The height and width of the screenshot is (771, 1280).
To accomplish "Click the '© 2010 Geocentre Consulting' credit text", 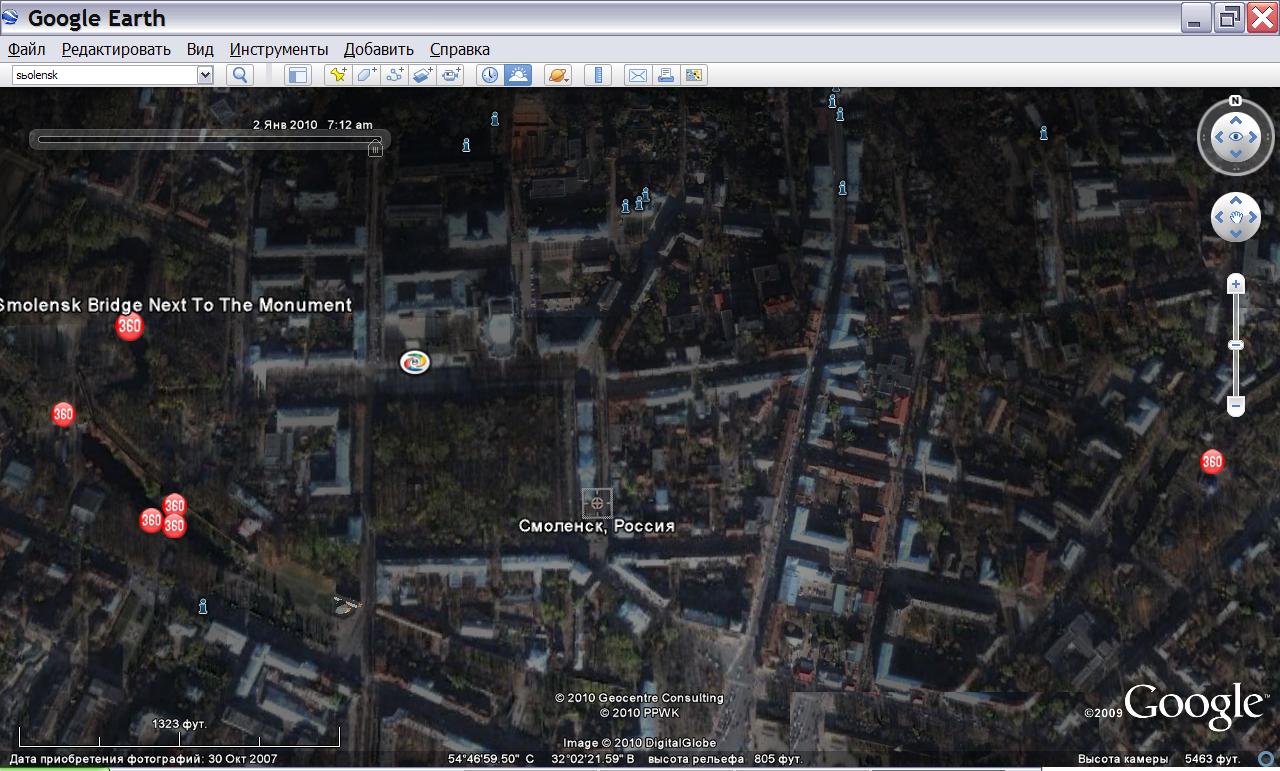I will (x=639, y=698).
